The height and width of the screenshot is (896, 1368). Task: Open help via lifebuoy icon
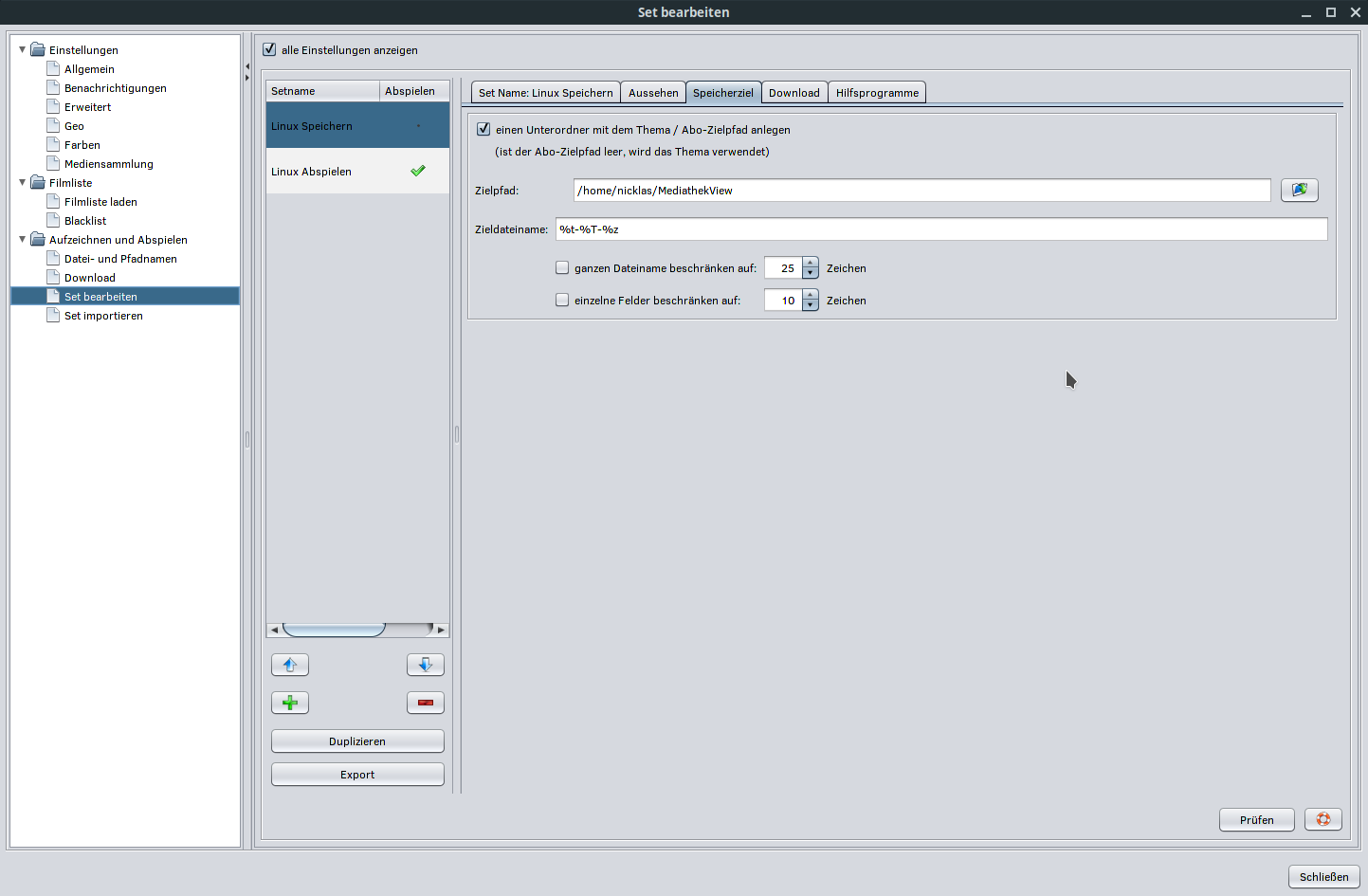point(1322,819)
